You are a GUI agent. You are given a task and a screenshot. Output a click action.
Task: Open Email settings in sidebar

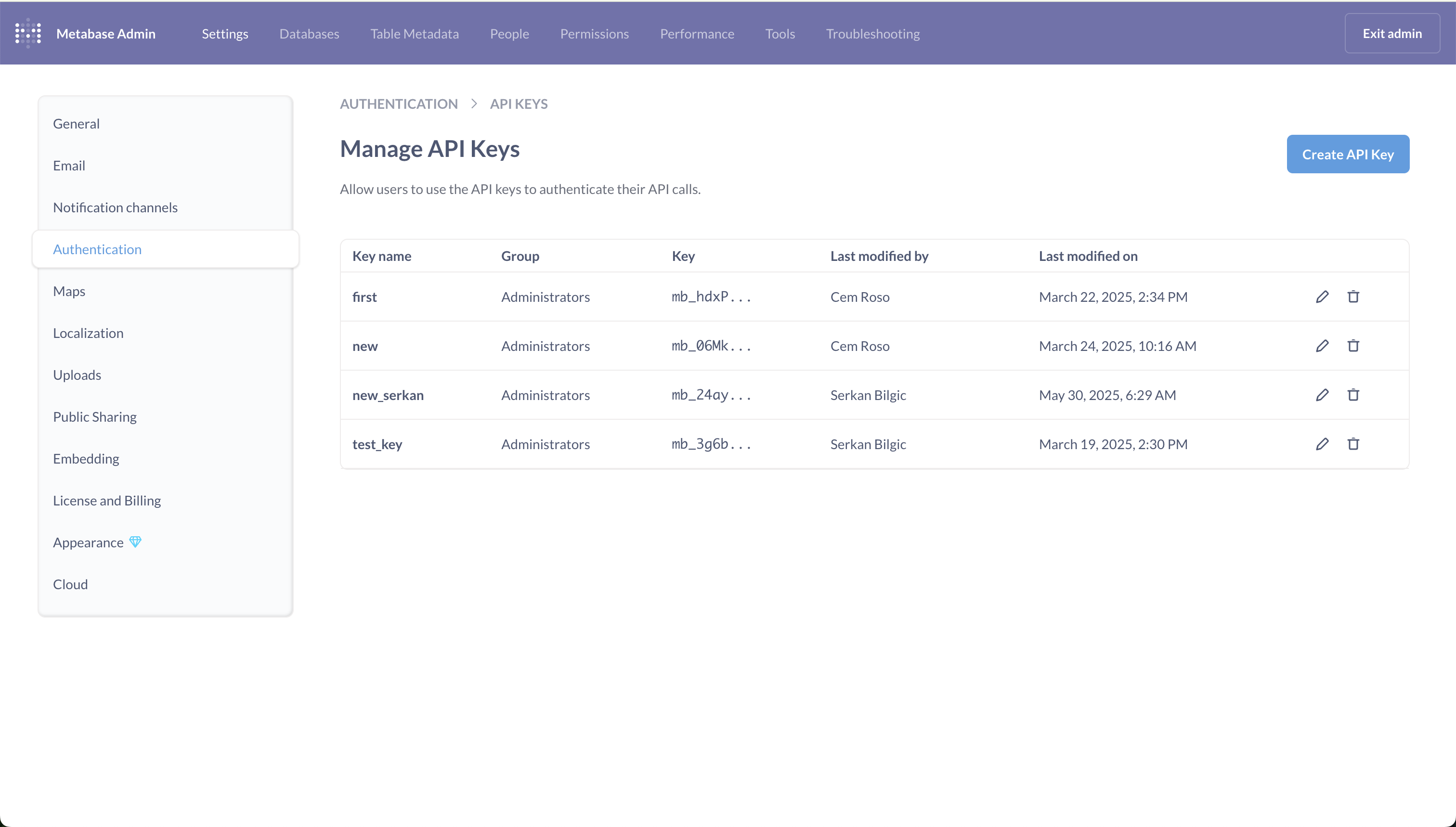pyautogui.click(x=165, y=165)
